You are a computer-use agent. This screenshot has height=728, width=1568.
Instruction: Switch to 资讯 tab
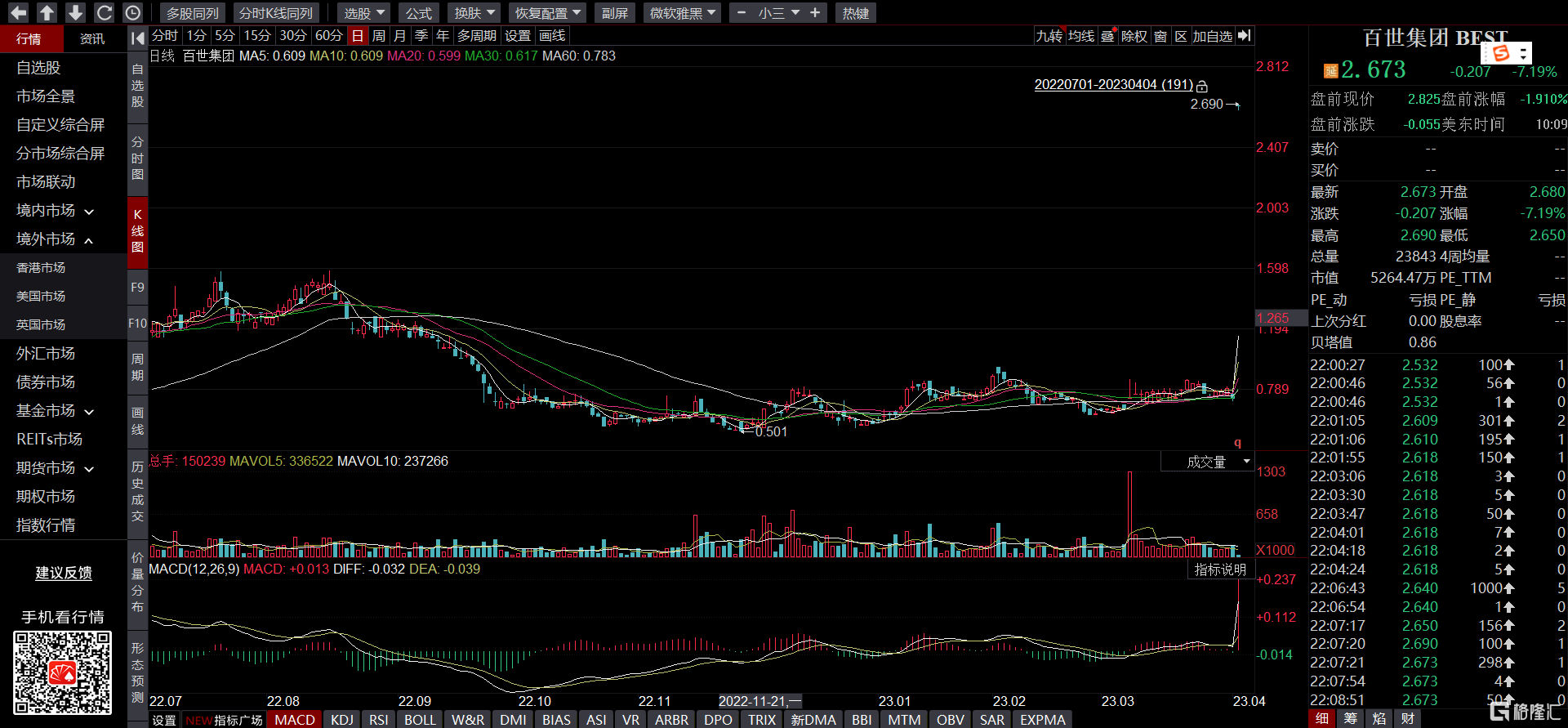92,38
